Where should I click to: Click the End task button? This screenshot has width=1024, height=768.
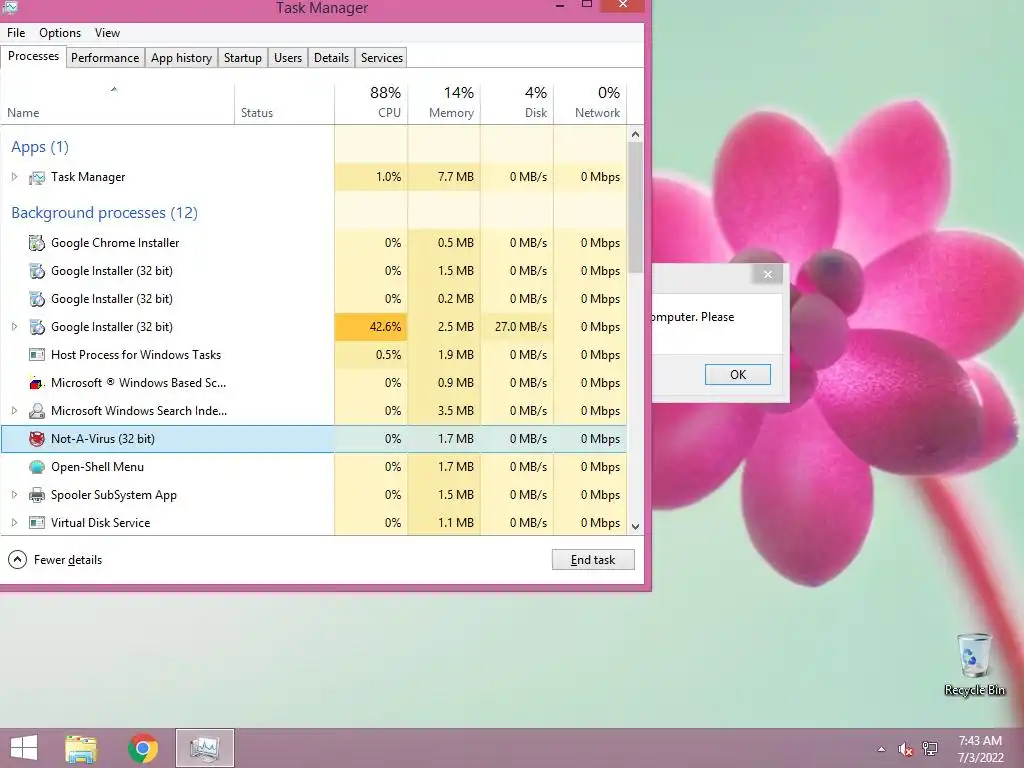pyautogui.click(x=593, y=560)
